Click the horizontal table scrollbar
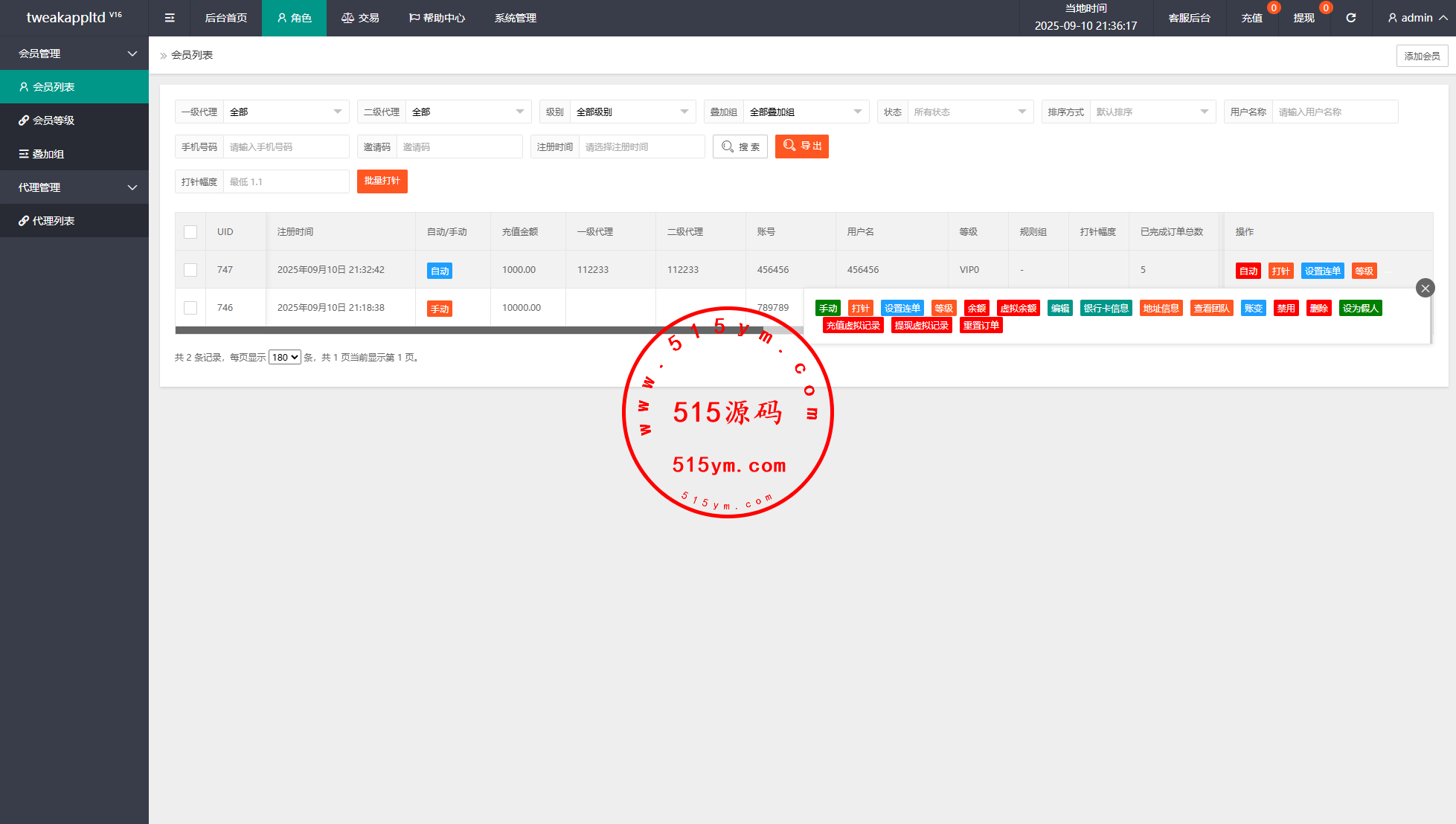 [x=469, y=330]
